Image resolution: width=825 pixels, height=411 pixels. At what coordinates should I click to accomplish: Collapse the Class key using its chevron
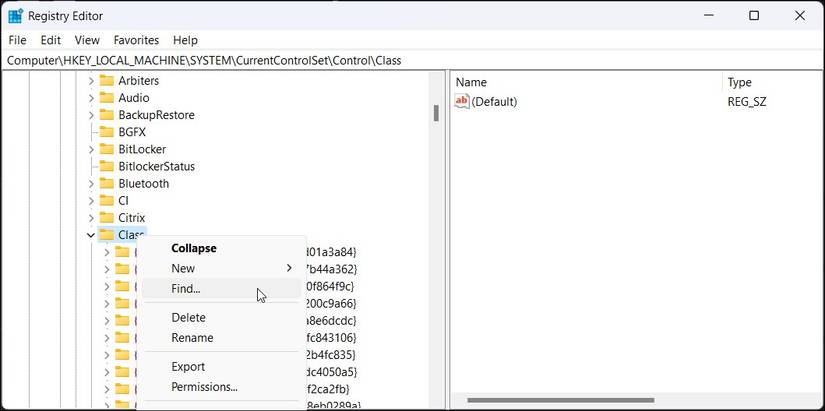pos(91,235)
